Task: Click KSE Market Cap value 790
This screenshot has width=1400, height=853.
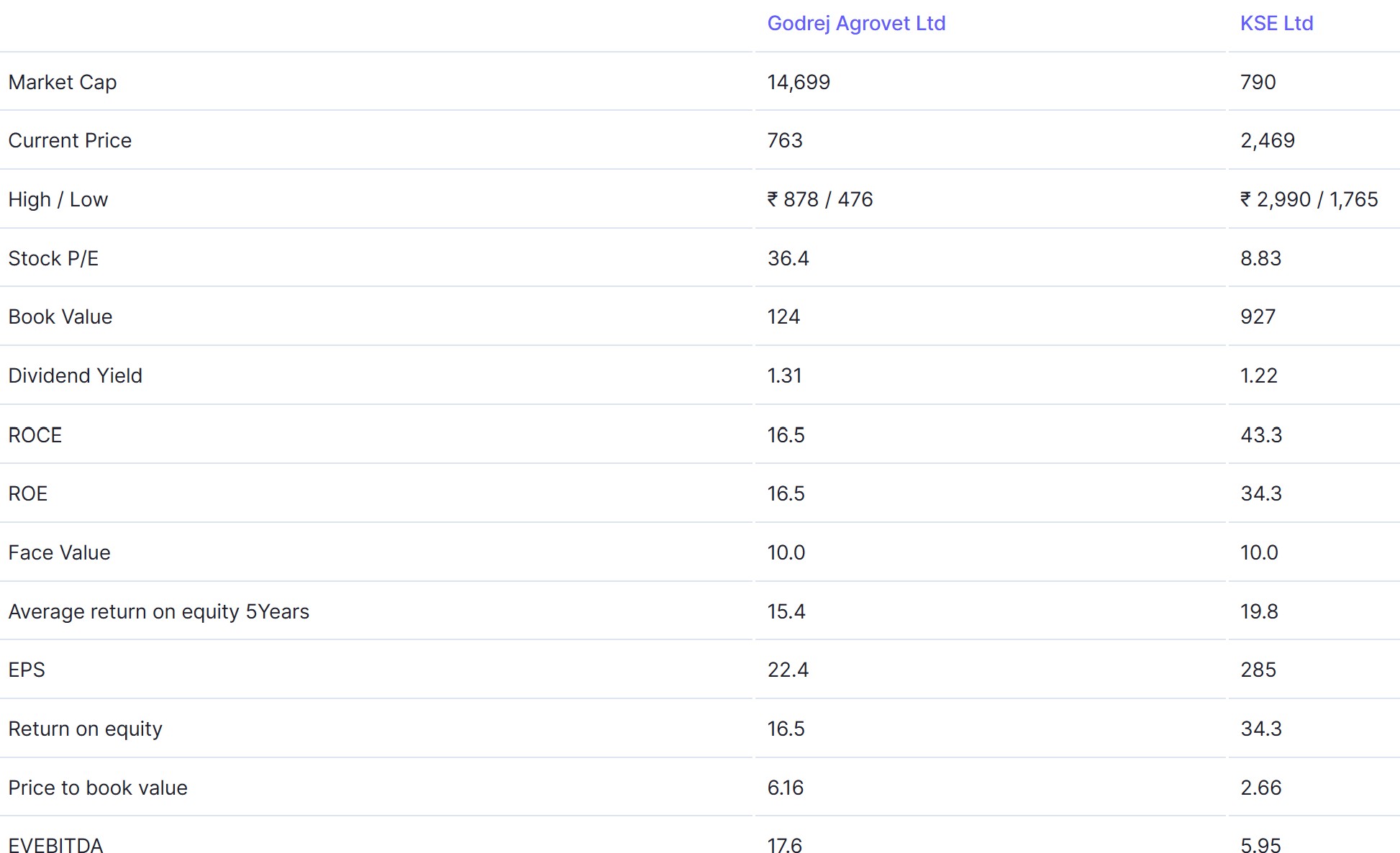Action: (x=1258, y=82)
